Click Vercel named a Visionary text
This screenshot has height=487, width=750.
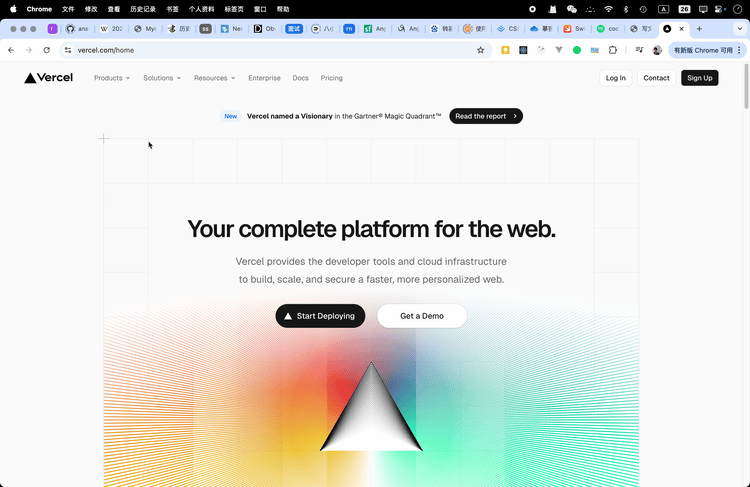click(289, 116)
